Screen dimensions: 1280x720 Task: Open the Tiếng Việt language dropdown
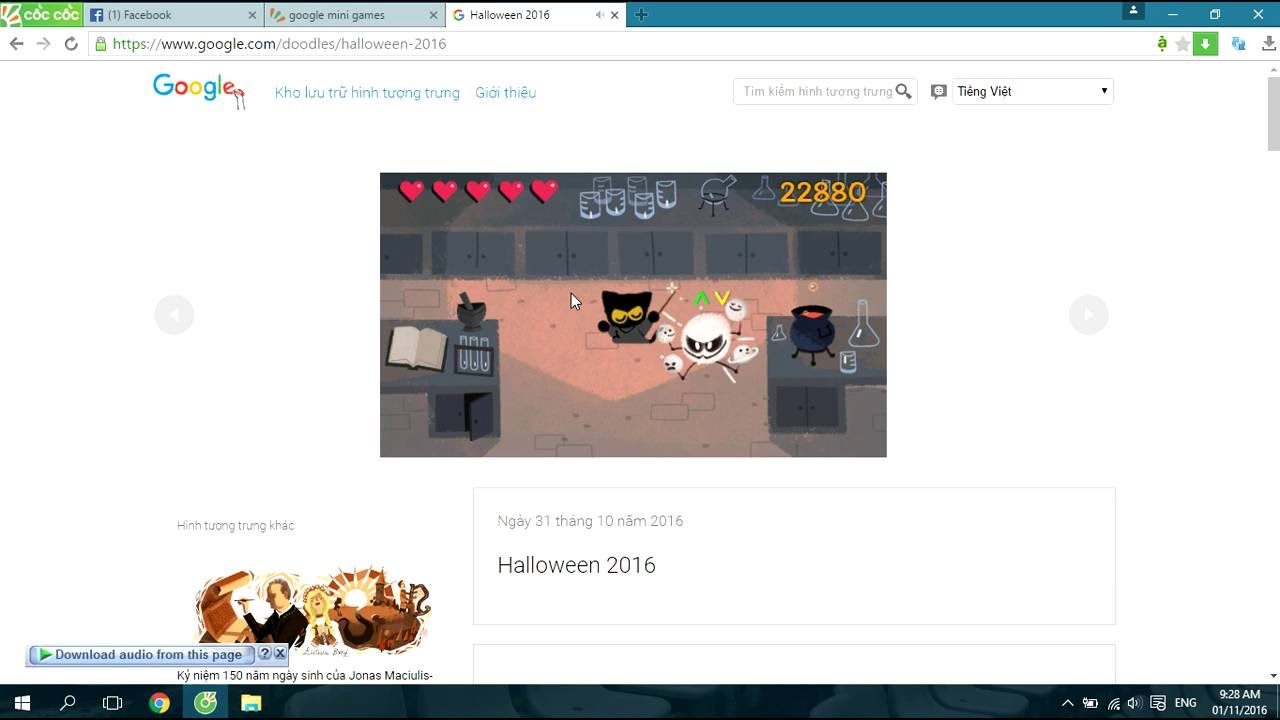pyautogui.click(x=1033, y=91)
